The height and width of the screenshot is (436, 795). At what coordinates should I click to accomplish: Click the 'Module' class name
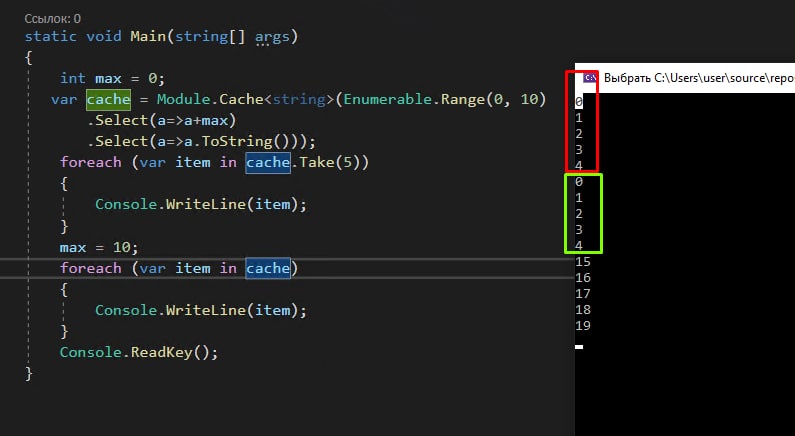[184, 99]
